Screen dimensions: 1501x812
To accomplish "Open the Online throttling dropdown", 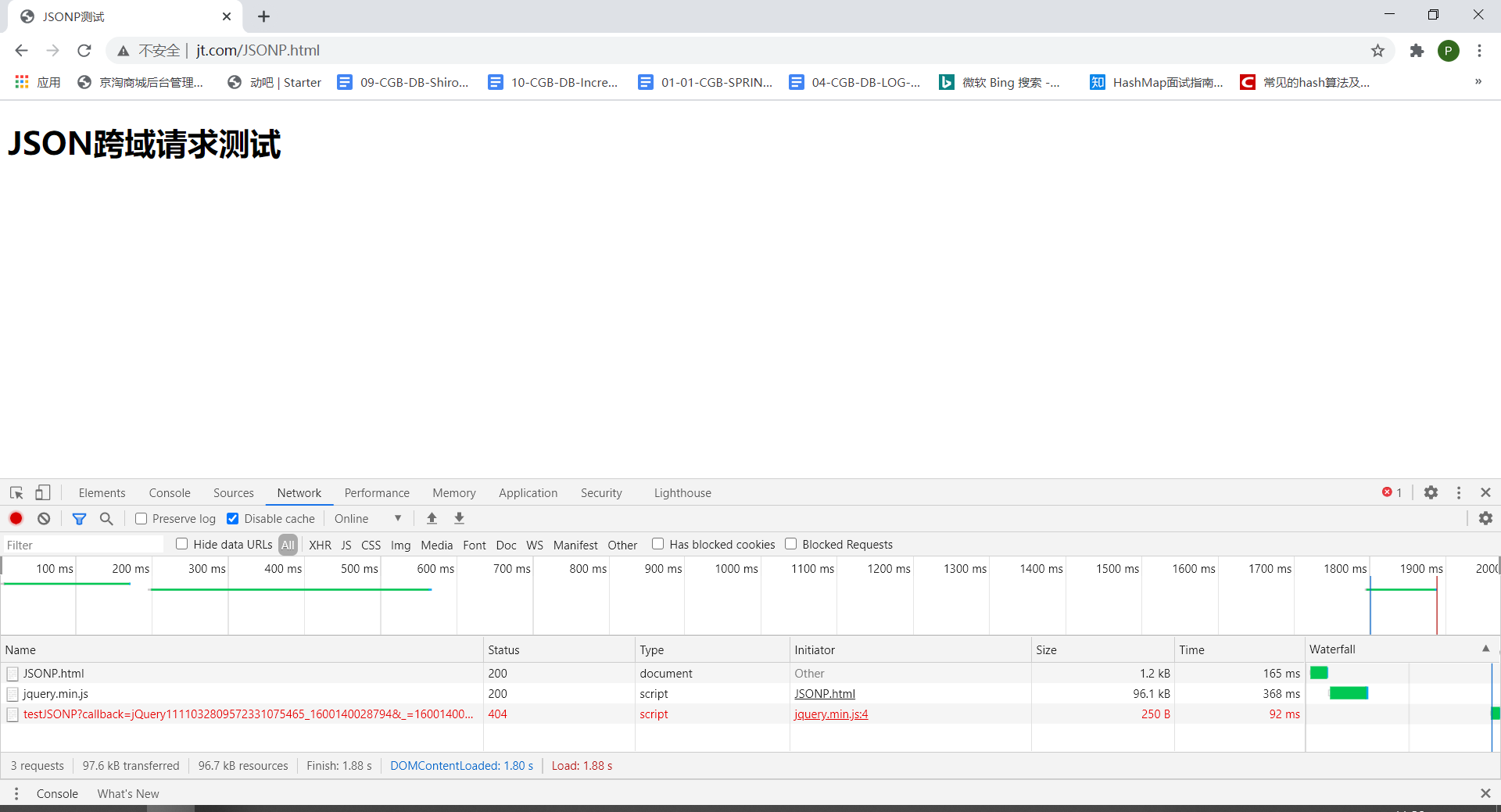I will click(x=367, y=518).
